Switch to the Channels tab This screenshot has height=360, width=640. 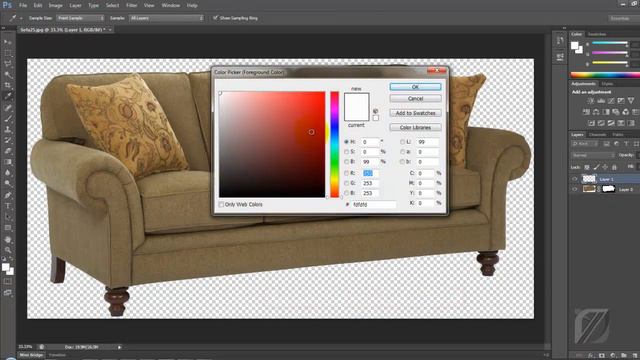point(598,134)
